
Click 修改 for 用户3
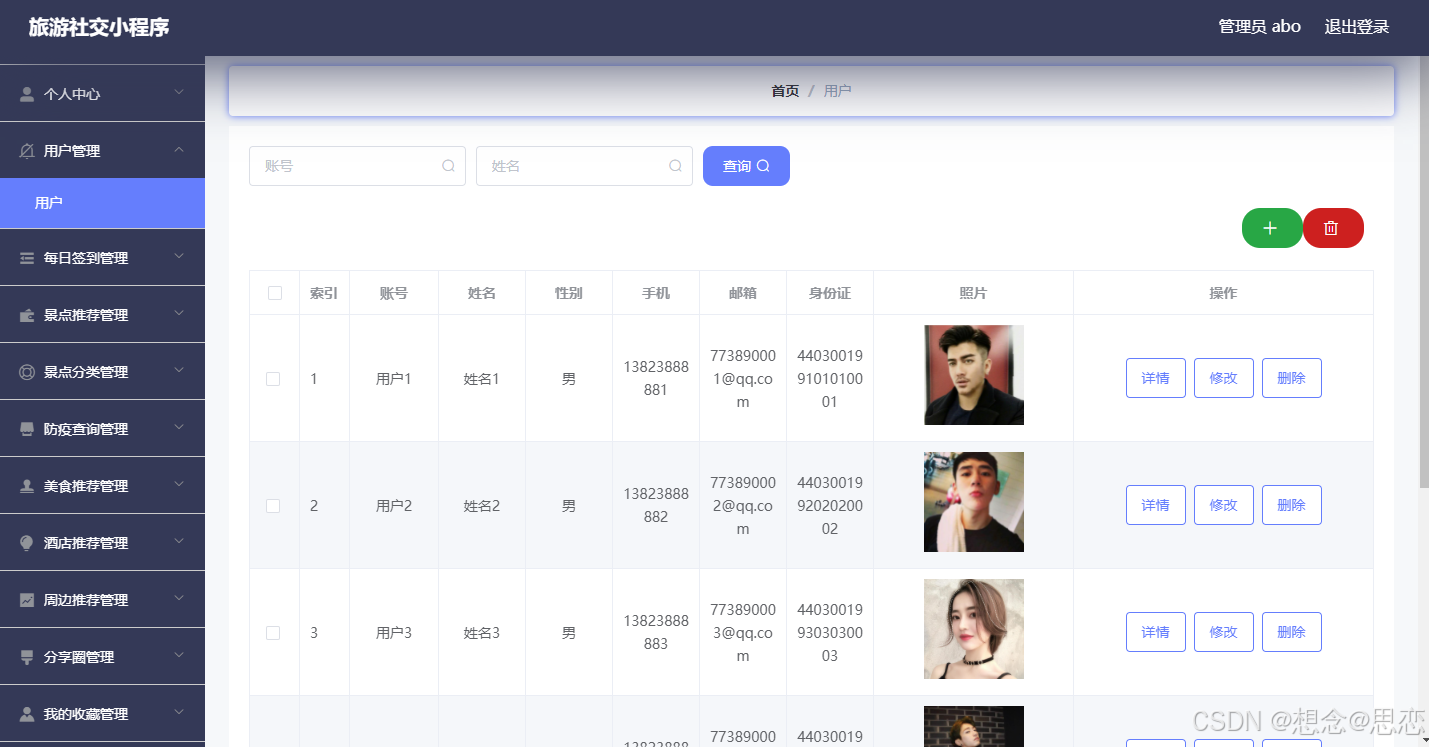[x=1224, y=632]
